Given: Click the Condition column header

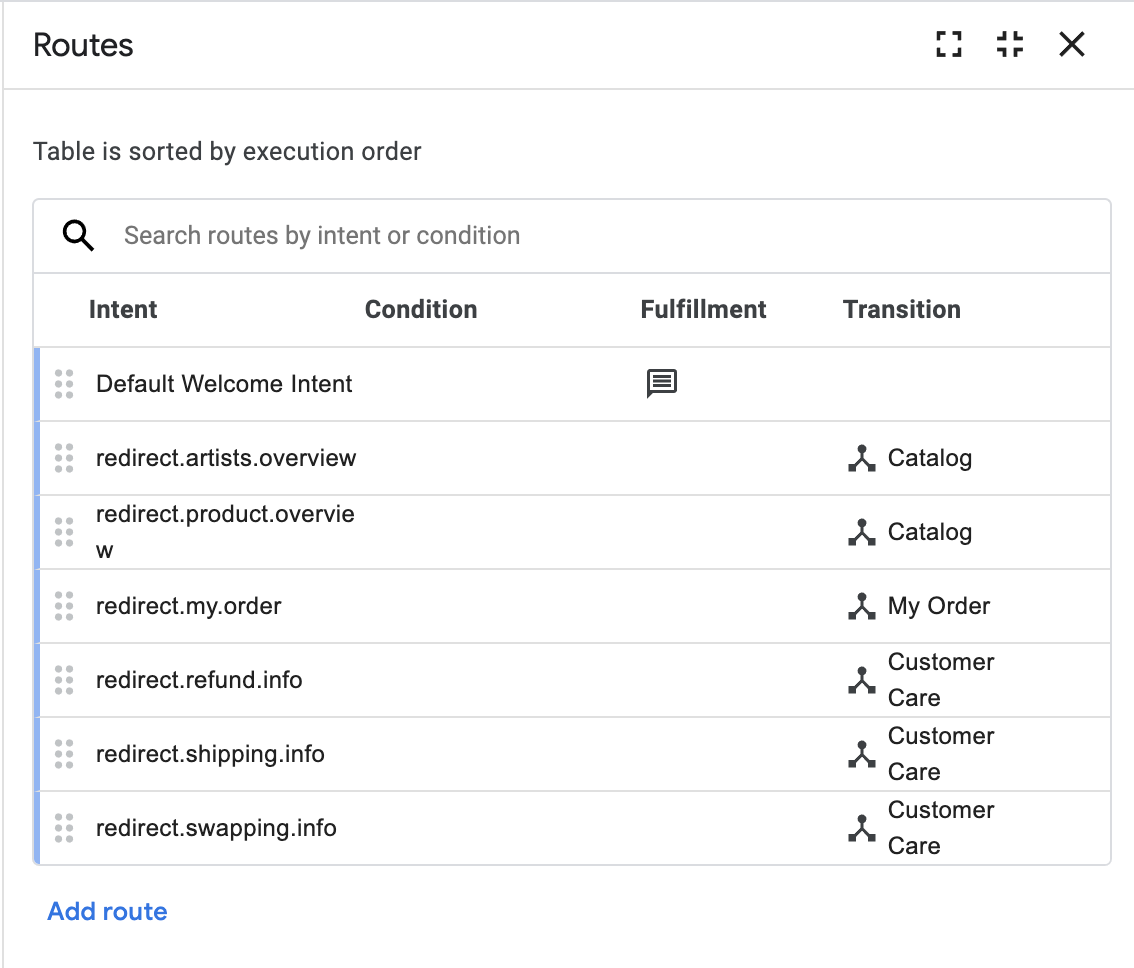Looking at the screenshot, I should point(421,310).
